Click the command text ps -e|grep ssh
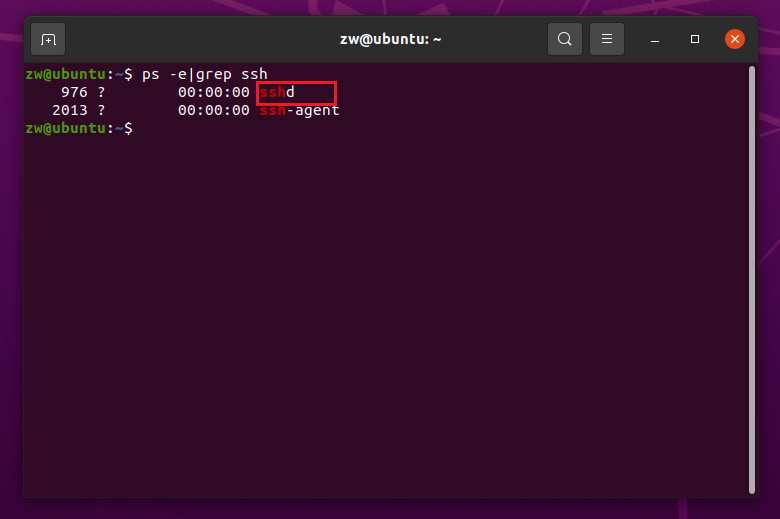 tap(204, 75)
